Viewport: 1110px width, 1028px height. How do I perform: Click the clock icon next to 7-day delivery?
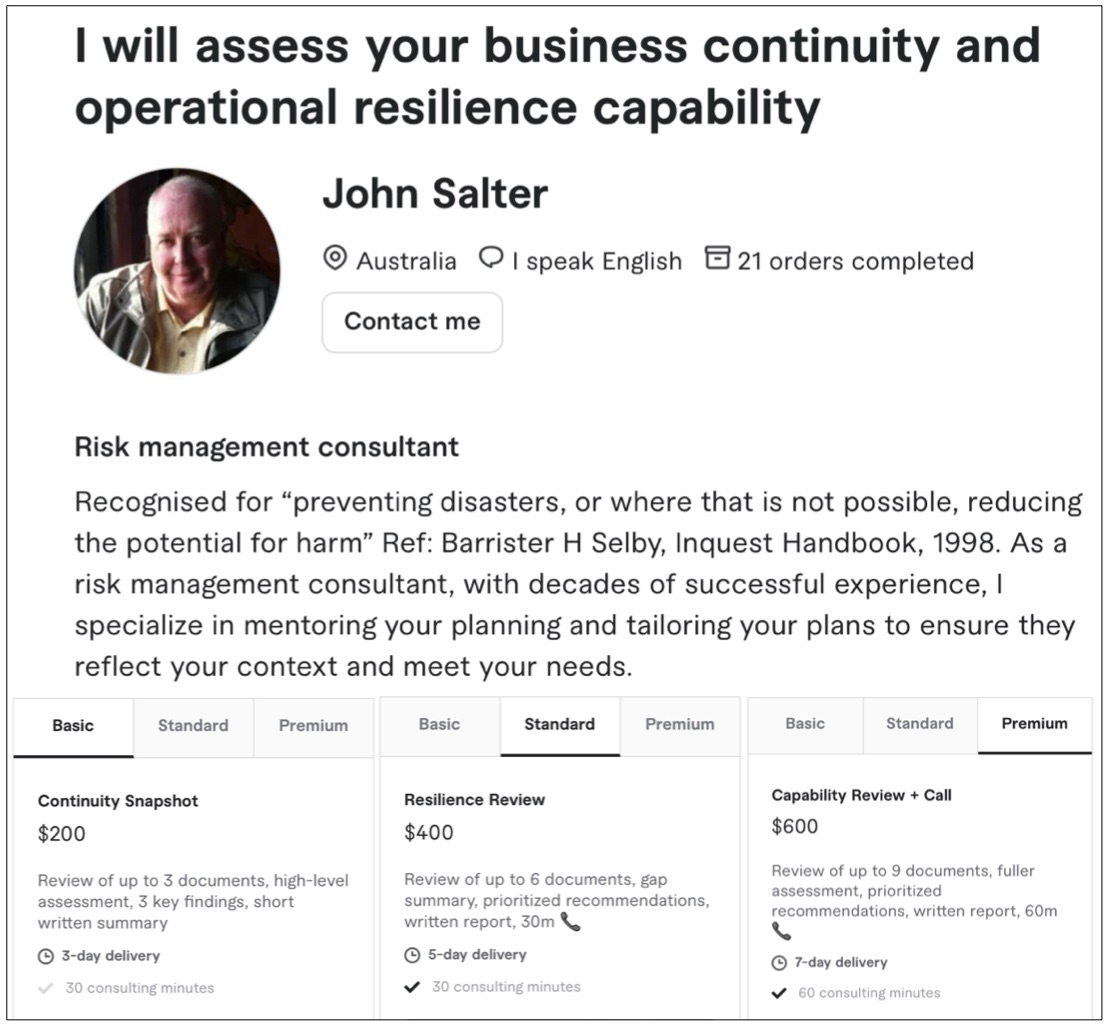point(780,963)
